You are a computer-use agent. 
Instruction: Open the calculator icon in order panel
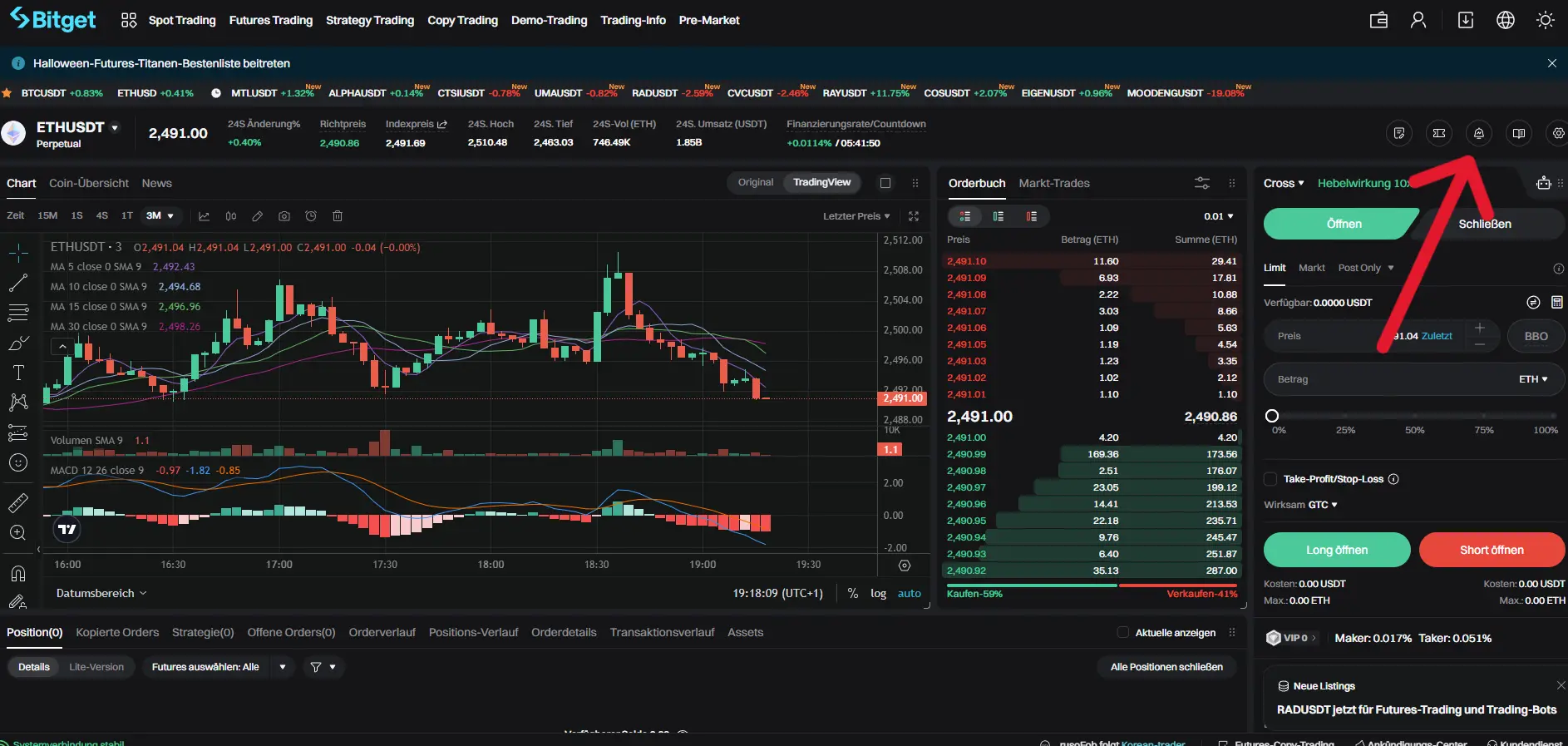point(1557,303)
